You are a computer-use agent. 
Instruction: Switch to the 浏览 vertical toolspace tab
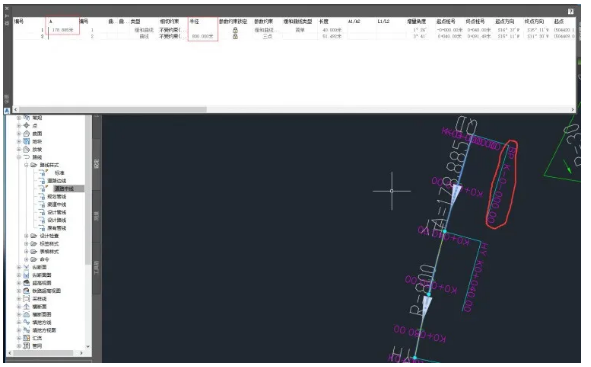coord(96,216)
